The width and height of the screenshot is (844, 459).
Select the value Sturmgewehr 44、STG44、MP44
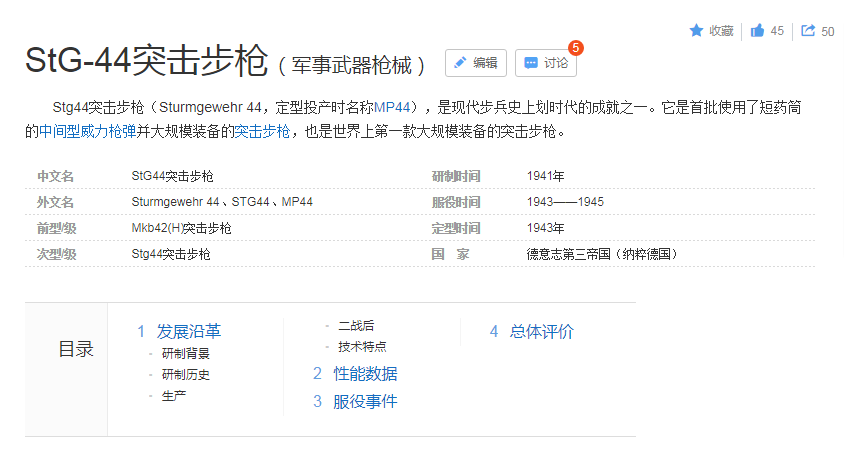point(222,202)
